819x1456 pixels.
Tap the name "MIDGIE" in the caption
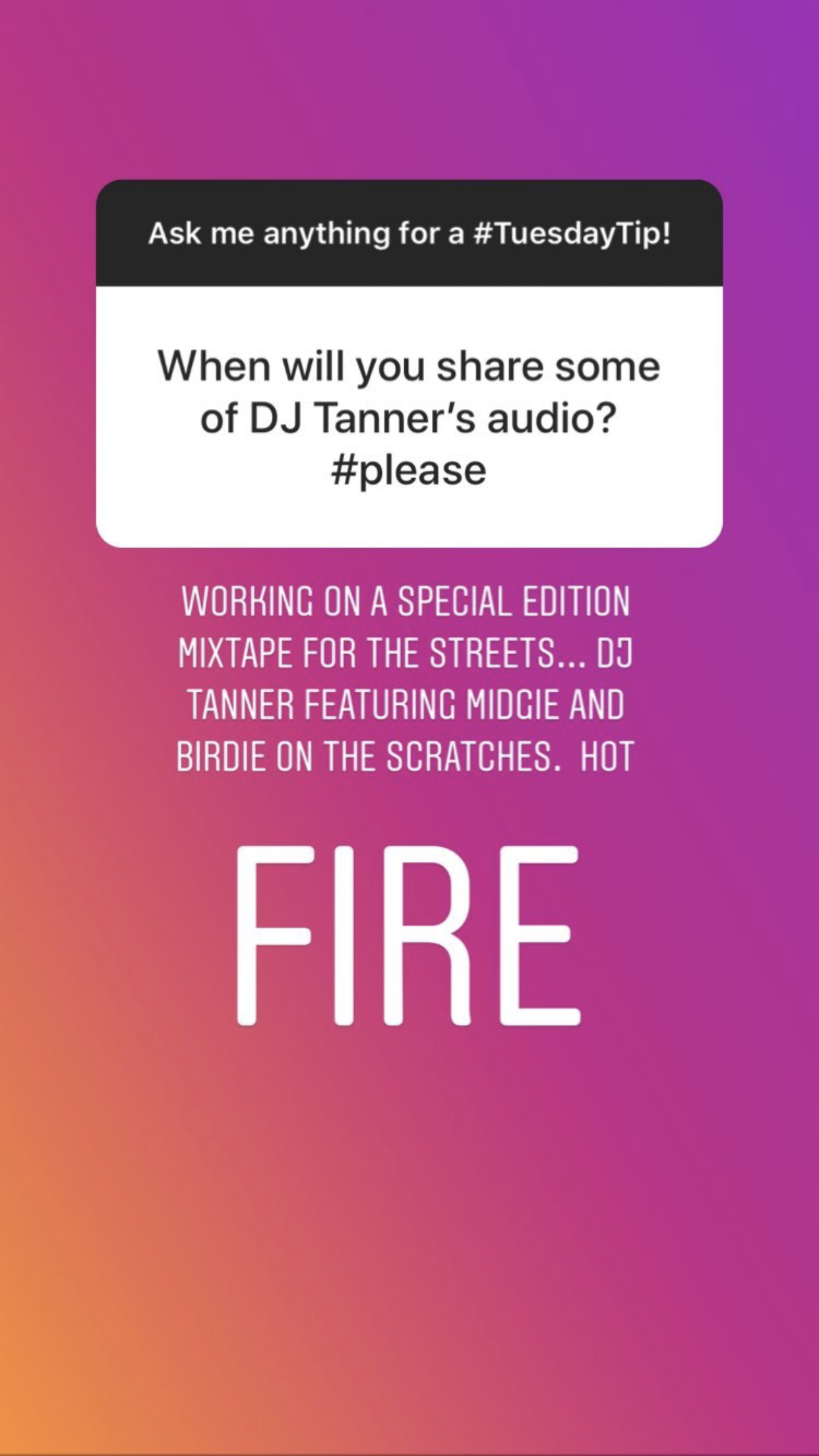[512, 705]
